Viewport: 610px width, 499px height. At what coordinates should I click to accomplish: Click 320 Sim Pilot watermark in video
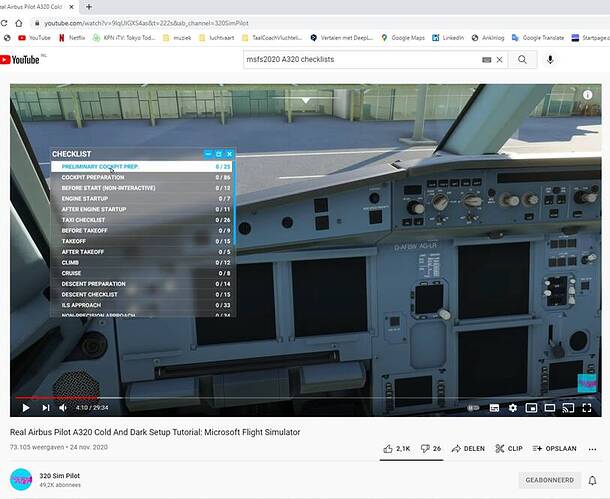pos(587,383)
